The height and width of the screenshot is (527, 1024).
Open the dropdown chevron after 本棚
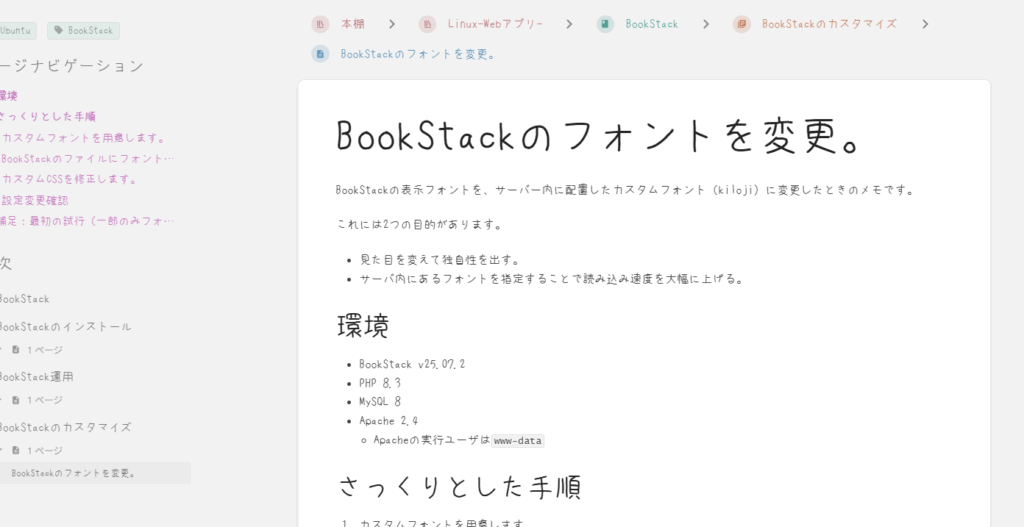click(x=392, y=24)
